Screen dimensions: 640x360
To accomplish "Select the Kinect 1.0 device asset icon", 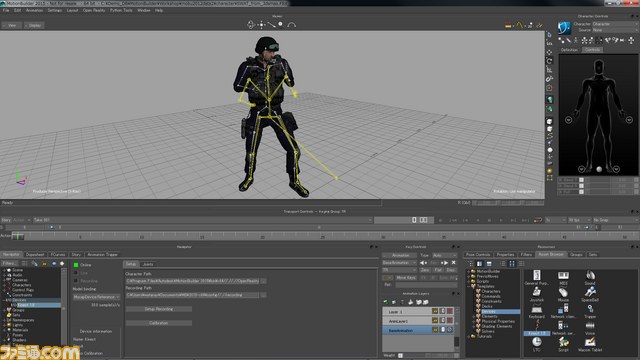I will 537,325.
